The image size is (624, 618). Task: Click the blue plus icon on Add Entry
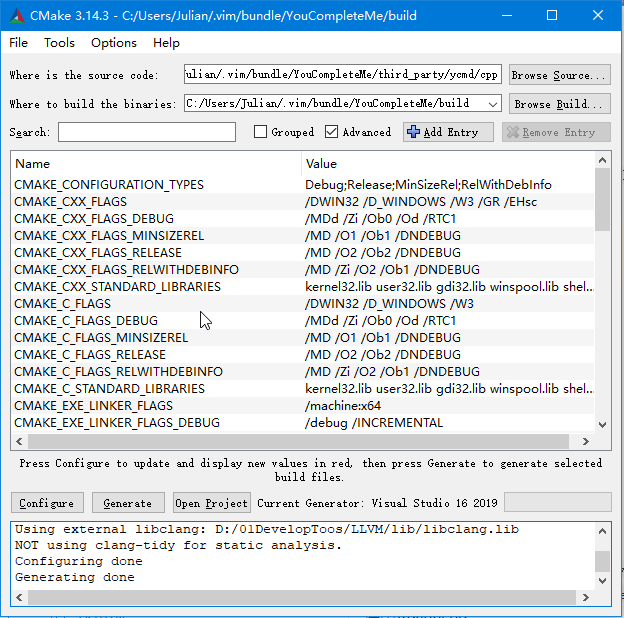tap(413, 132)
